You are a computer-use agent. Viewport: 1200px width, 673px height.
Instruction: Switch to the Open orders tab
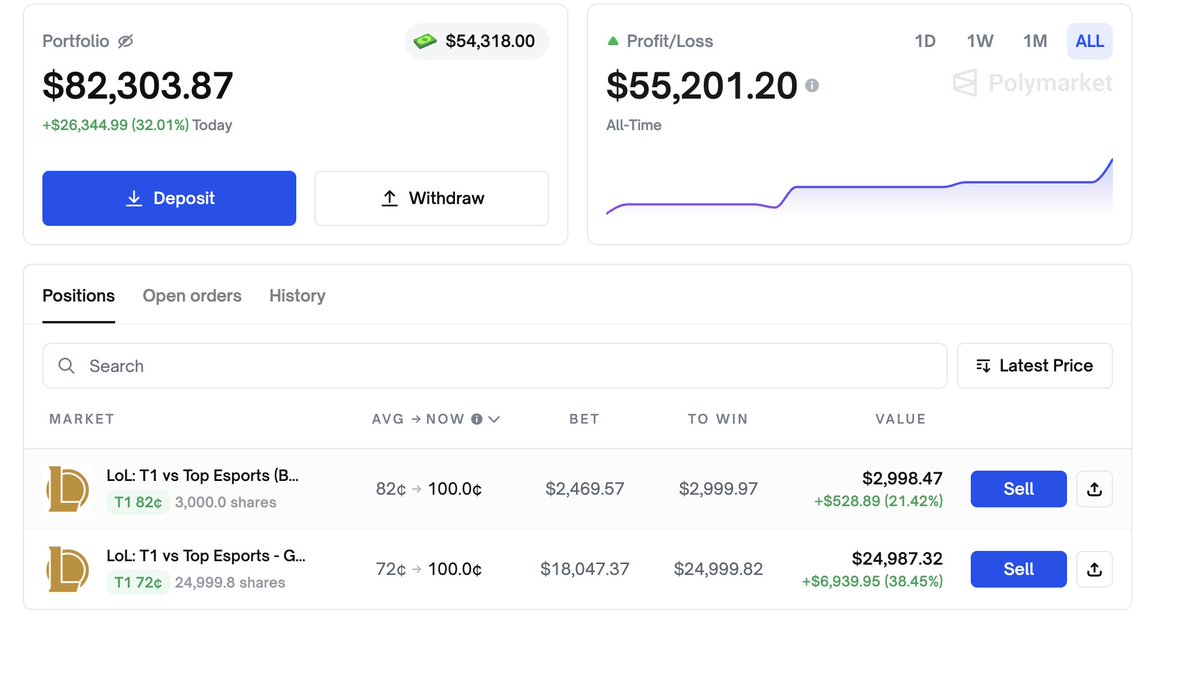point(192,296)
